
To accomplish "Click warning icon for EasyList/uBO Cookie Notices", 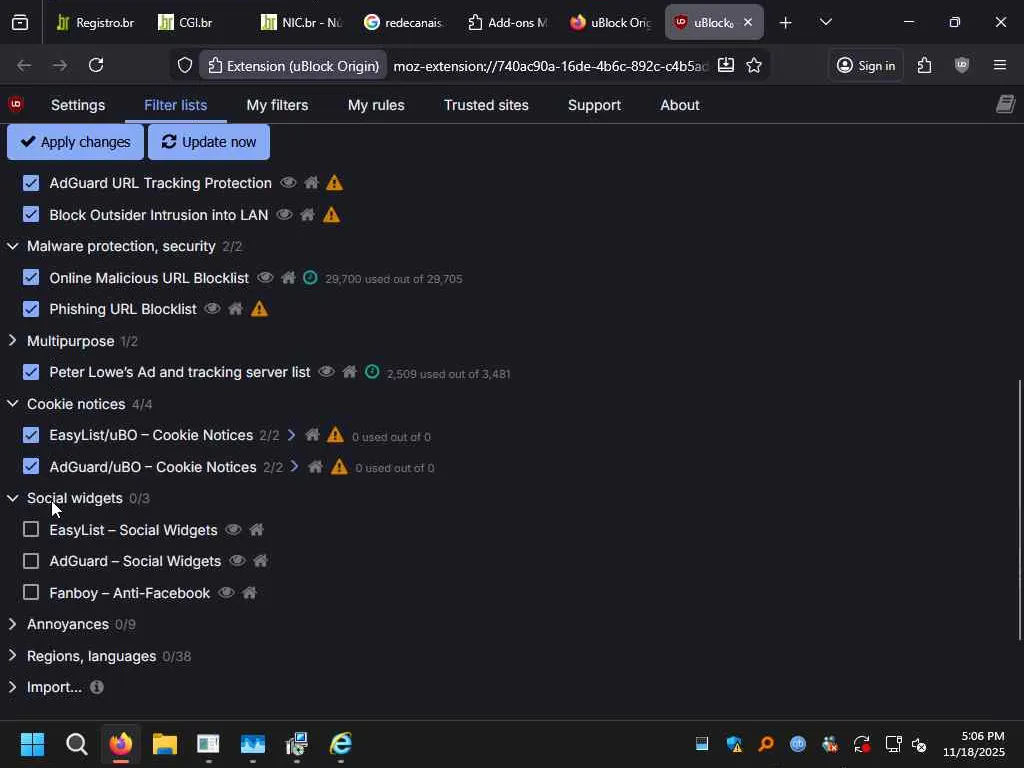I will click(x=335, y=435).
